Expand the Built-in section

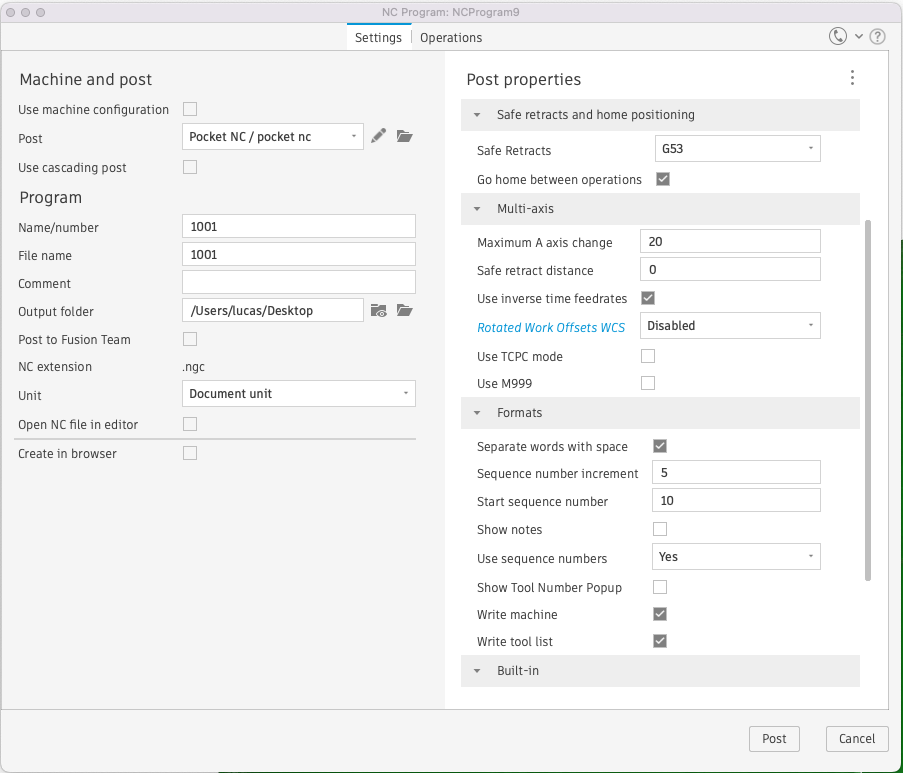tap(478, 670)
